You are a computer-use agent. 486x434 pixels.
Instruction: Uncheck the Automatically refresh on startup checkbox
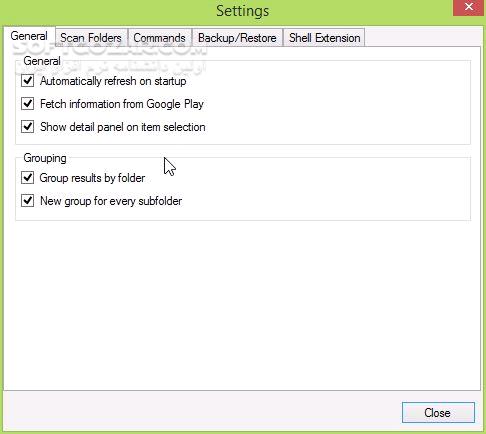(27, 81)
